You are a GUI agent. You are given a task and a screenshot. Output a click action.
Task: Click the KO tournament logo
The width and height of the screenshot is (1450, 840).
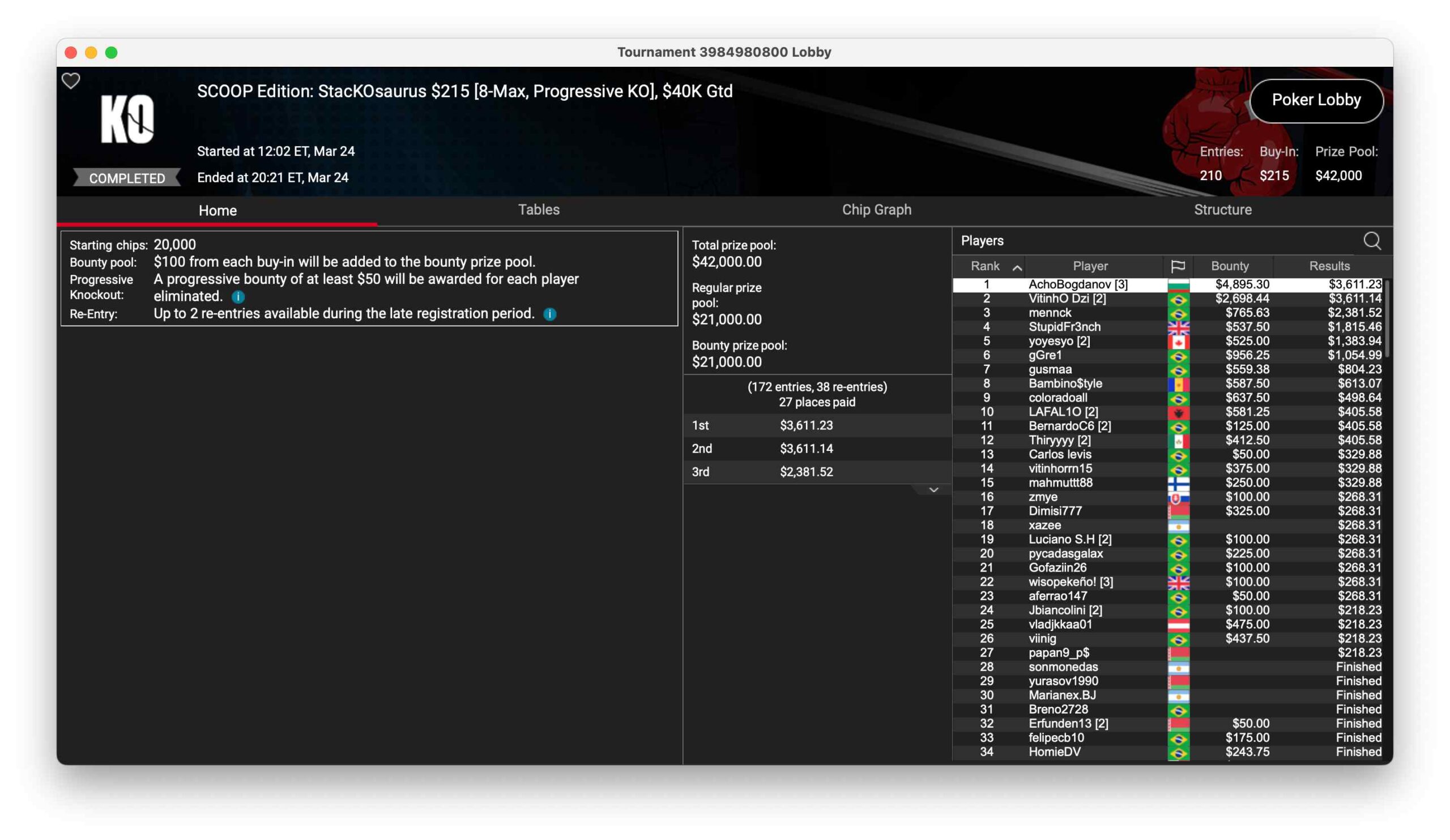127,119
